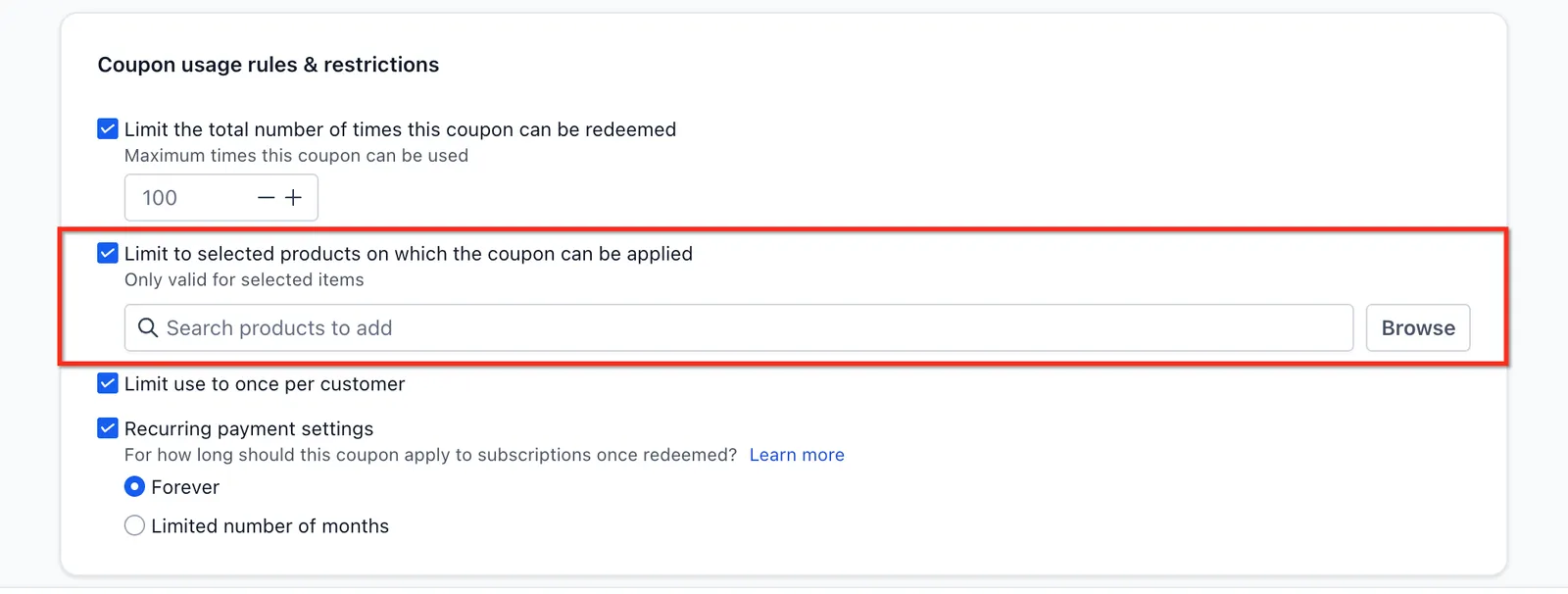Click the subscription duration question text
The height and width of the screenshot is (594, 1568).
coord(430,455)
